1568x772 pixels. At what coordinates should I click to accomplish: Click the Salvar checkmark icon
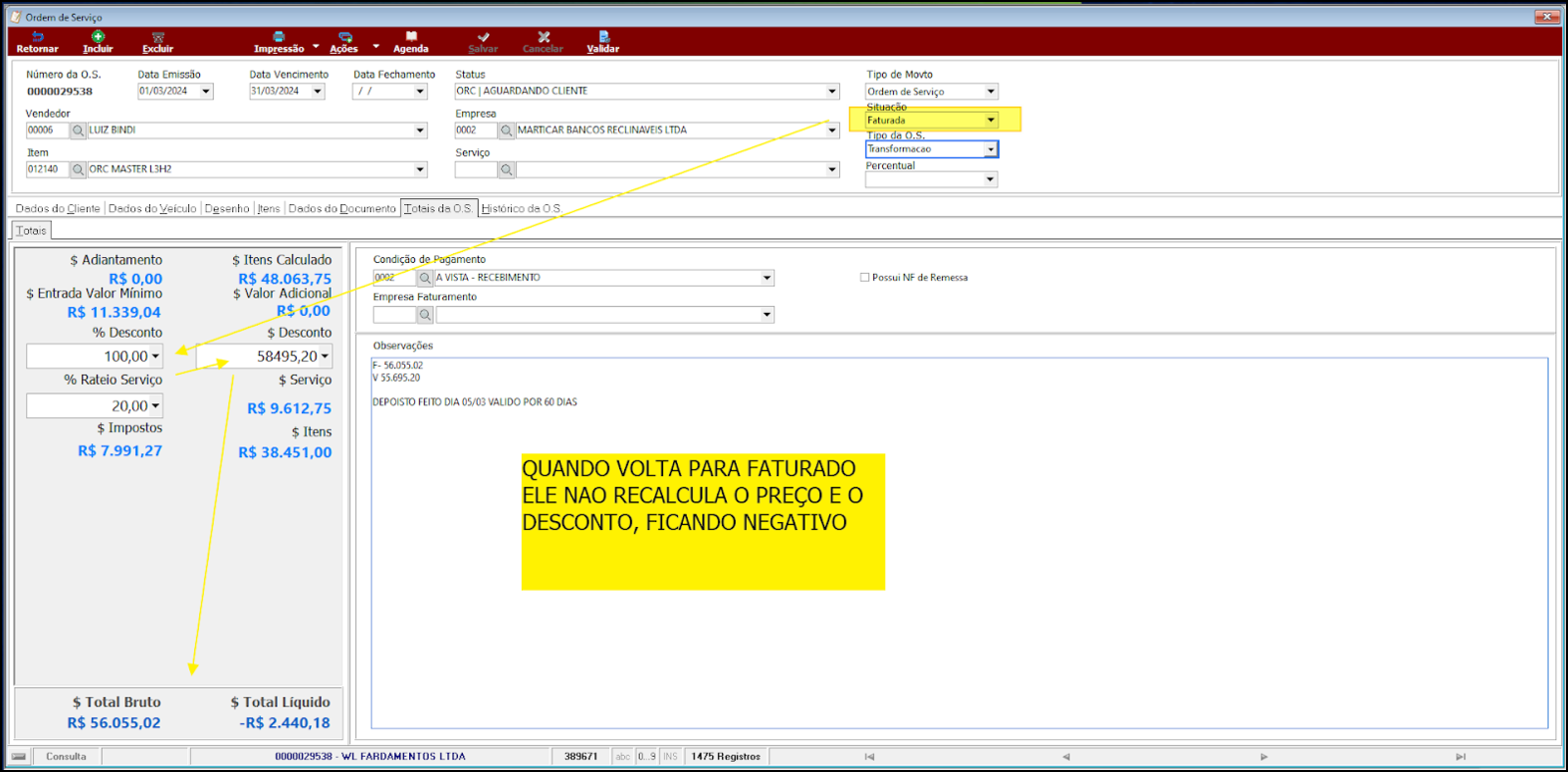tap(483, 37)
